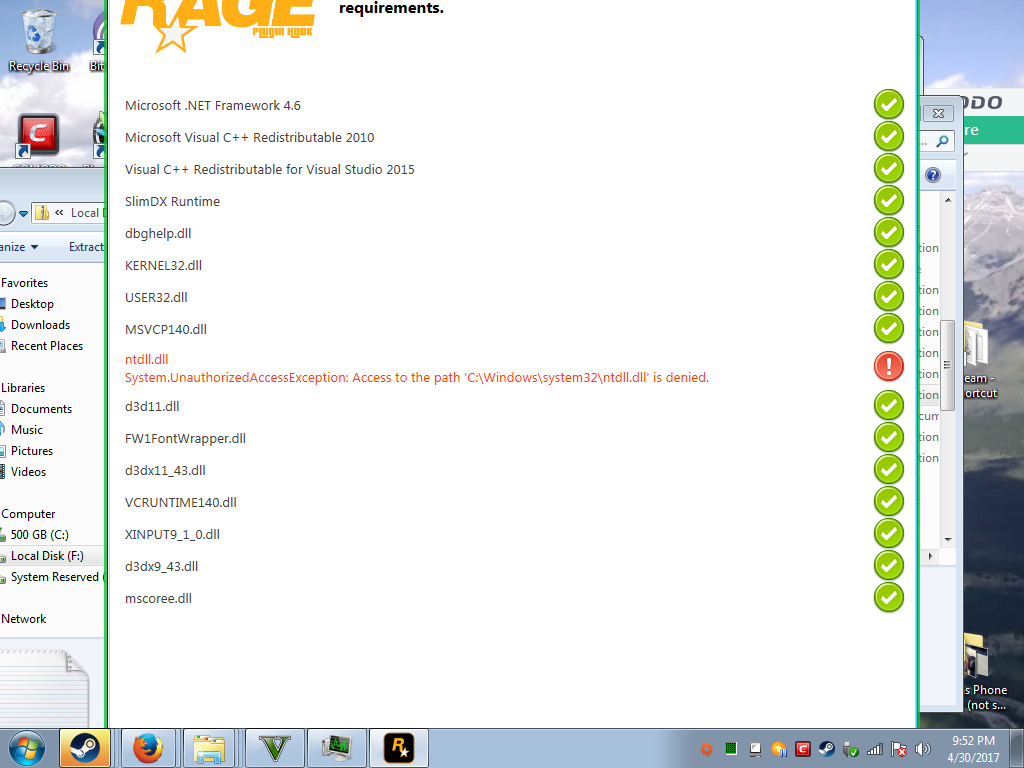1024x768 pixels.
Task: Open Pictures library in the Explorer sidebar
Action: point(31,451)
